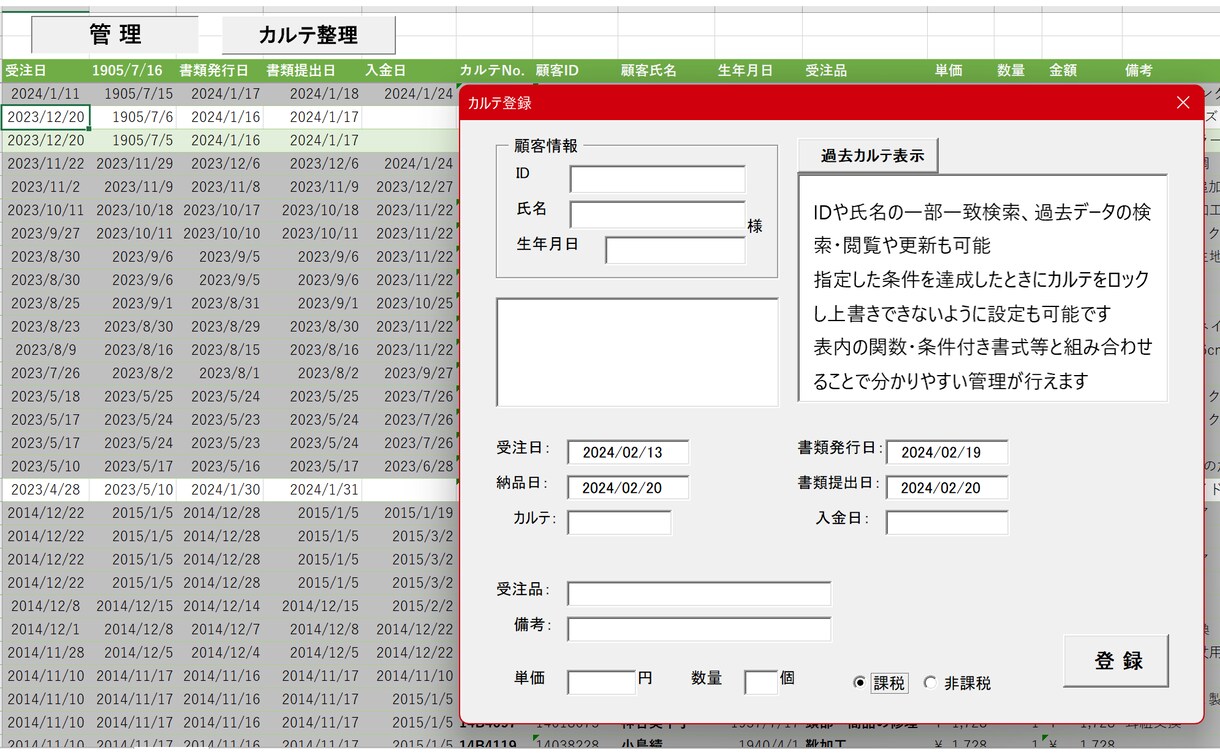
Task: Focus the 生年月日 birthdate field
Action: point(675,250)
